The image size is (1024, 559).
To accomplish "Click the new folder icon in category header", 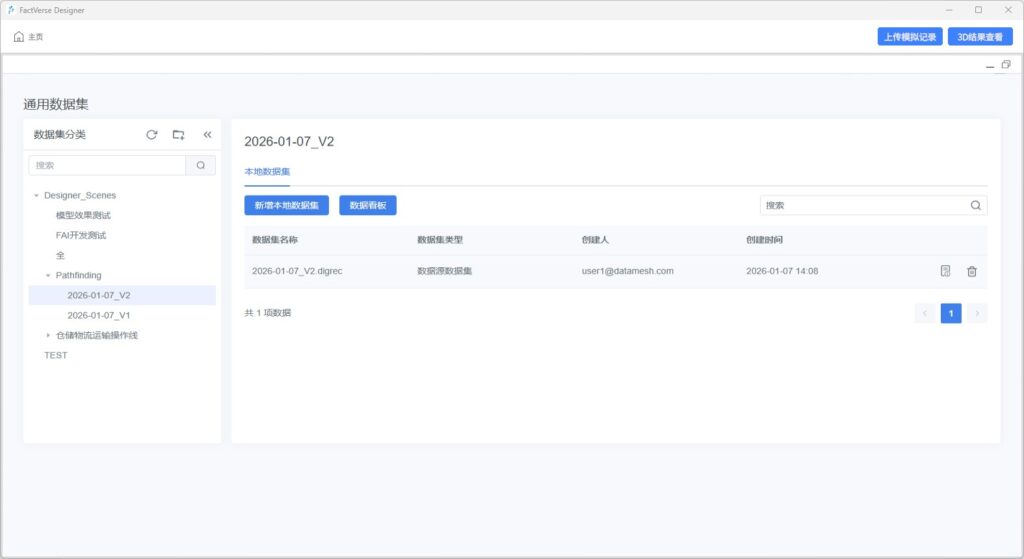I will pos(179,135).
